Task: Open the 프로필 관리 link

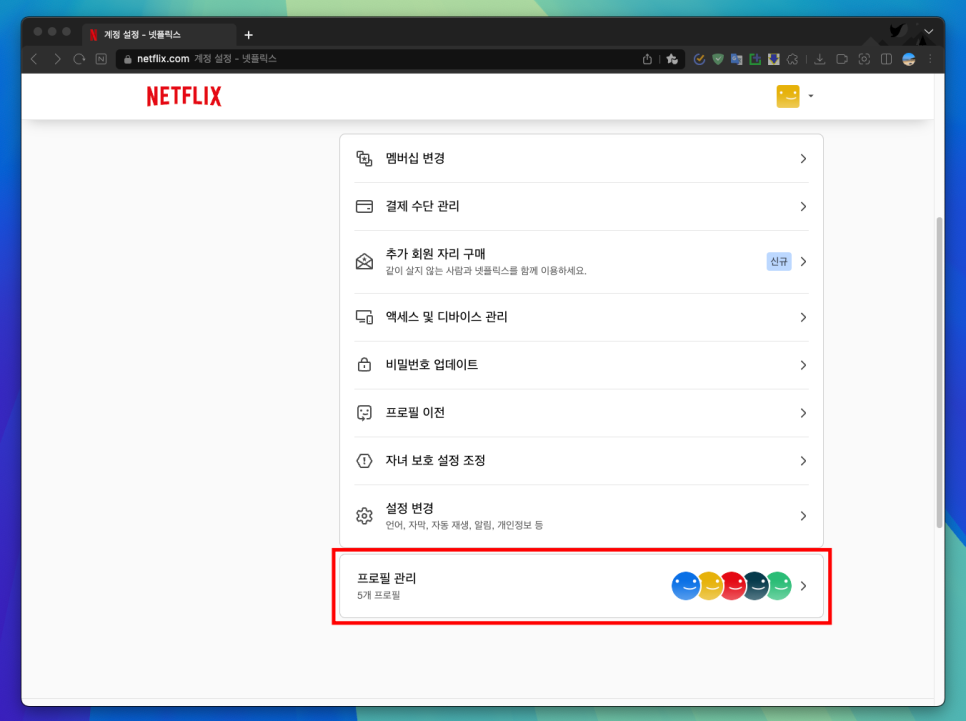Action: point(581,586)
